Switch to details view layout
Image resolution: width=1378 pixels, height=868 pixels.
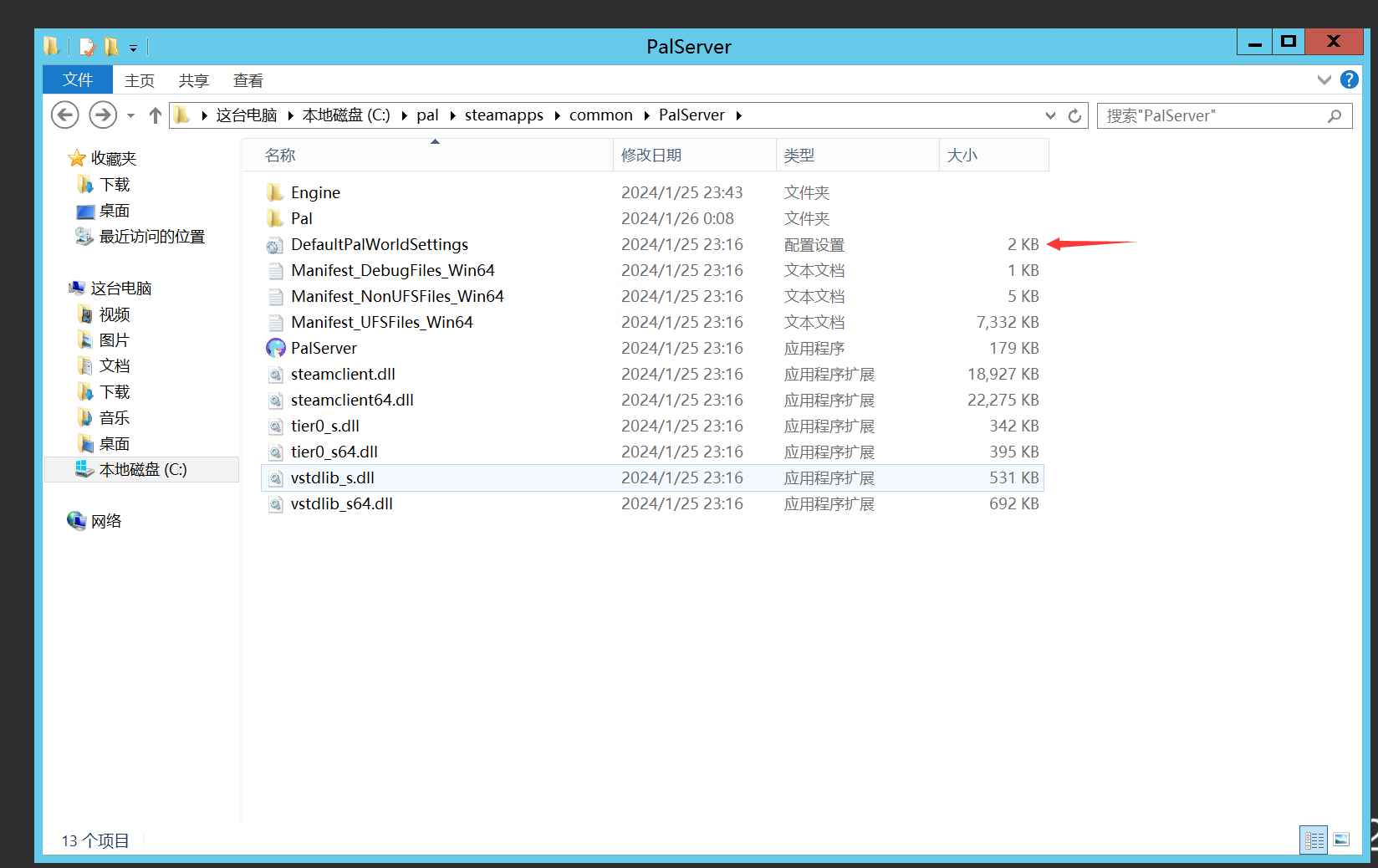tap(1314, 840)
